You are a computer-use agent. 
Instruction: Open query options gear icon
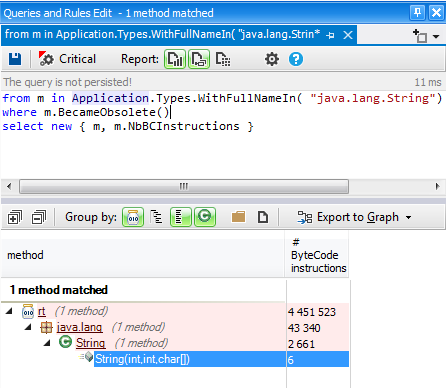272,59
